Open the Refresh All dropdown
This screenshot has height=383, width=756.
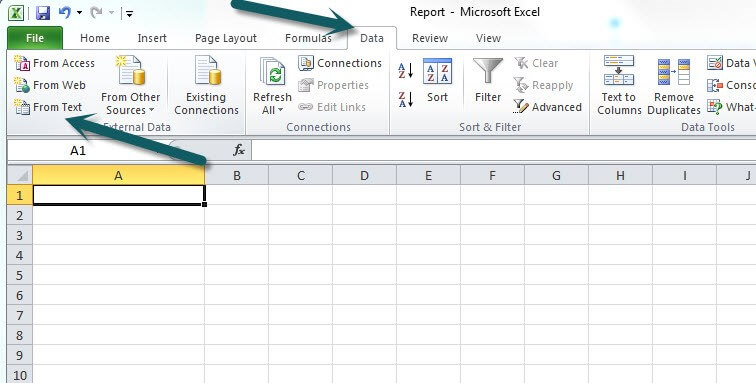tap(272, 104)
